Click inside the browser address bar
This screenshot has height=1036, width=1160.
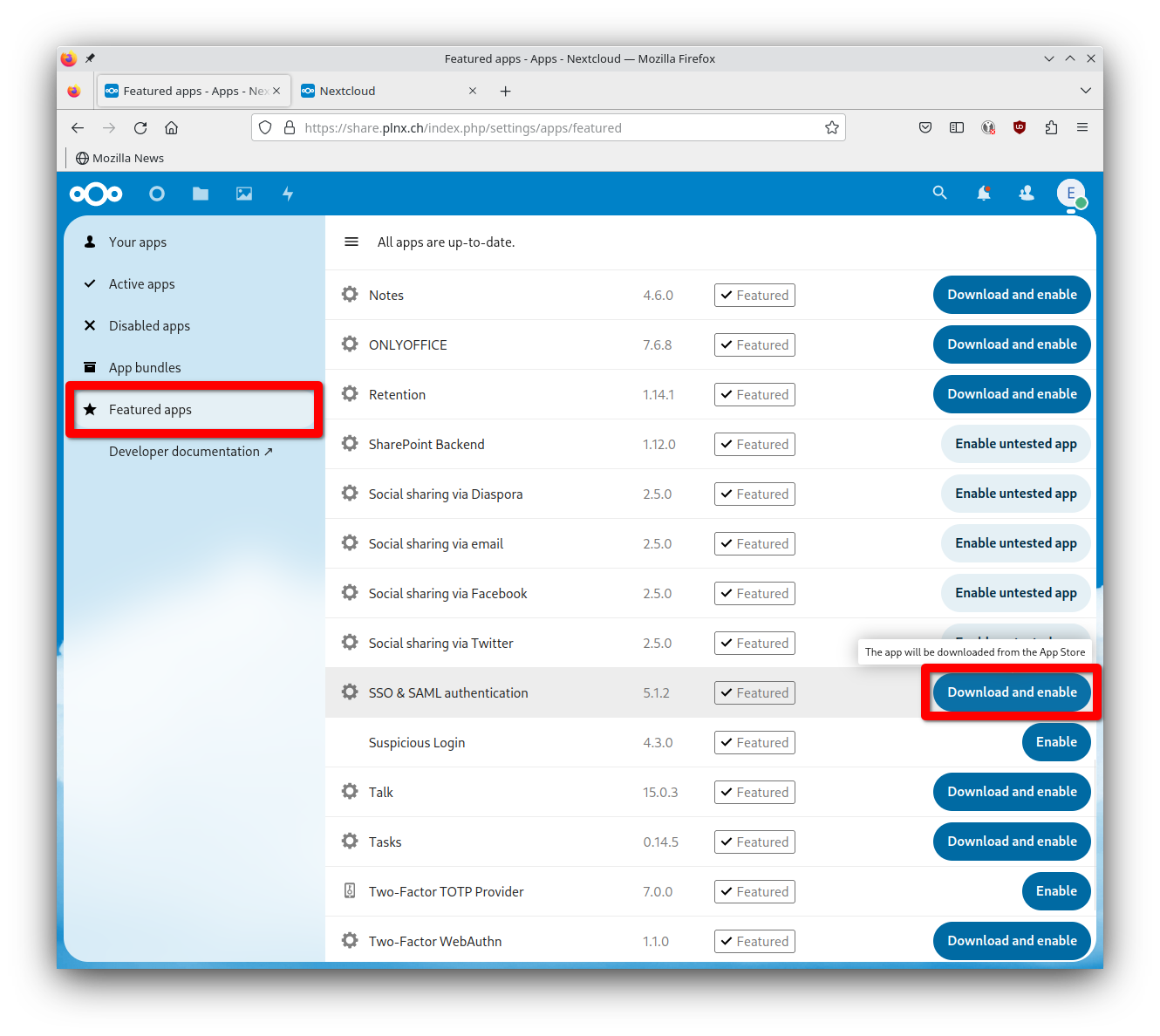click(x=549, y=127)
